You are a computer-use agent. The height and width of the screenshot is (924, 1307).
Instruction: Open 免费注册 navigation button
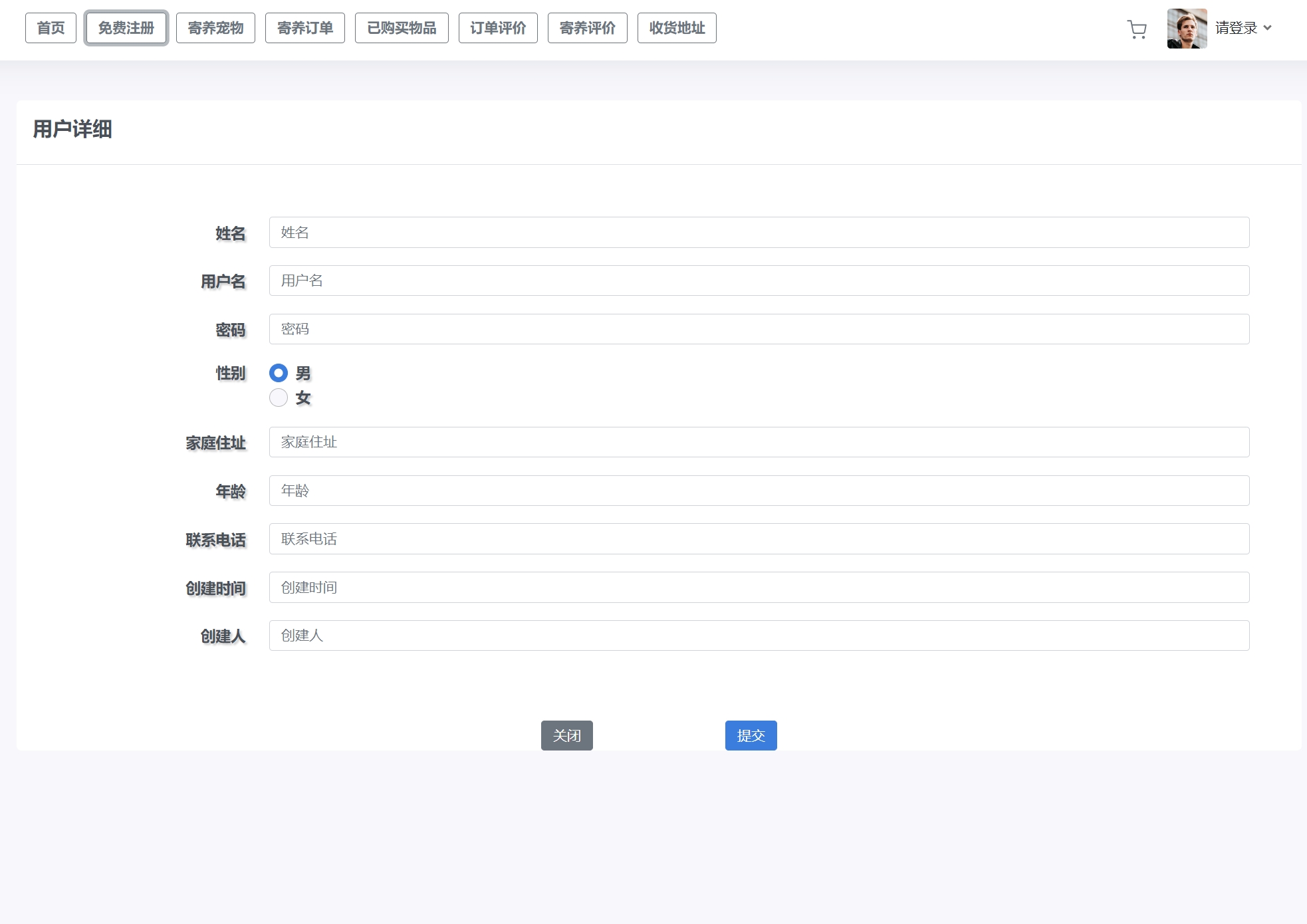(126, 28)
